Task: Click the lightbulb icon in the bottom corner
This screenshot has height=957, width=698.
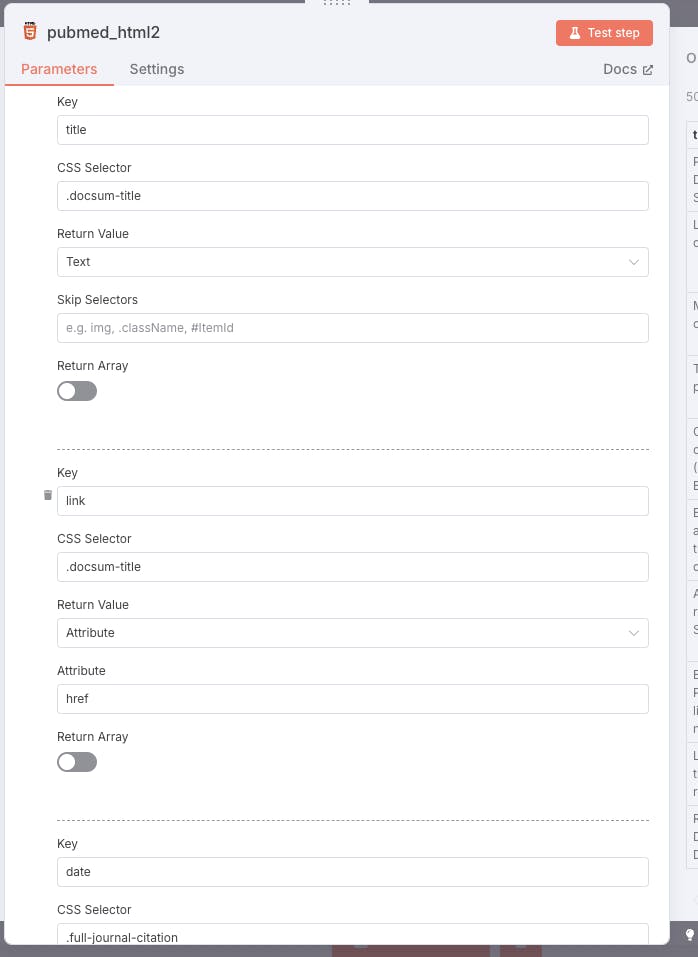Action: coord(689,934)
